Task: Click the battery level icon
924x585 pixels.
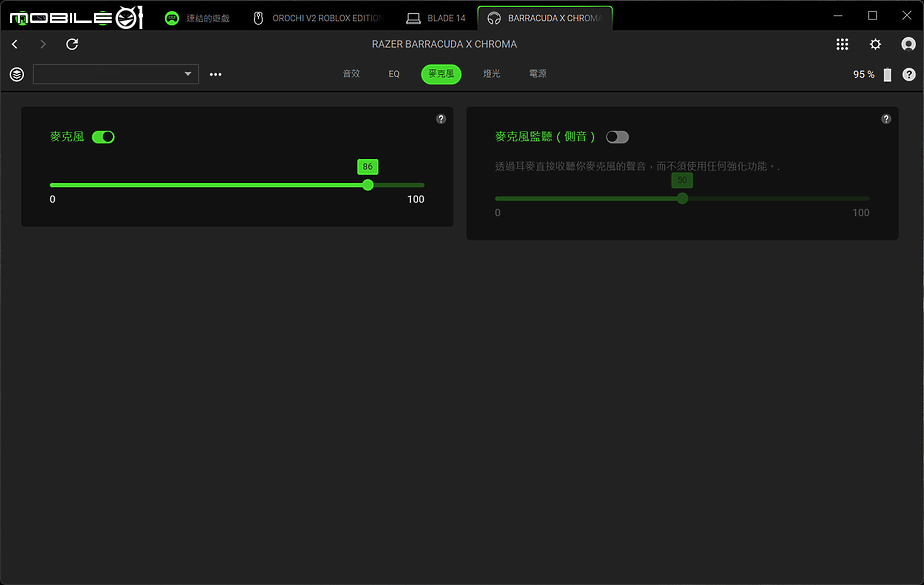Action: click(x=887, y=75)
